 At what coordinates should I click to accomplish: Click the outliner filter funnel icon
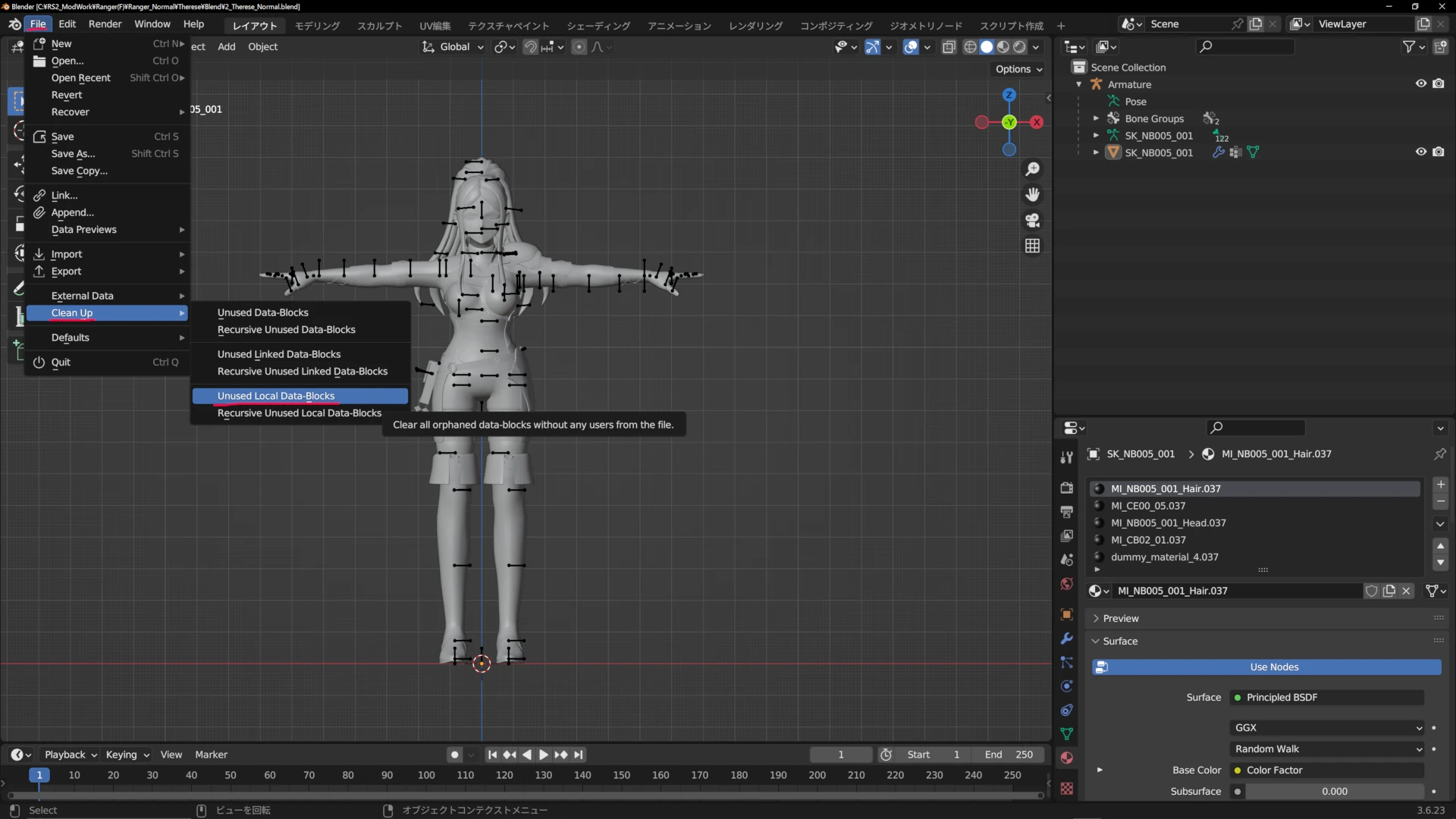1414,47
